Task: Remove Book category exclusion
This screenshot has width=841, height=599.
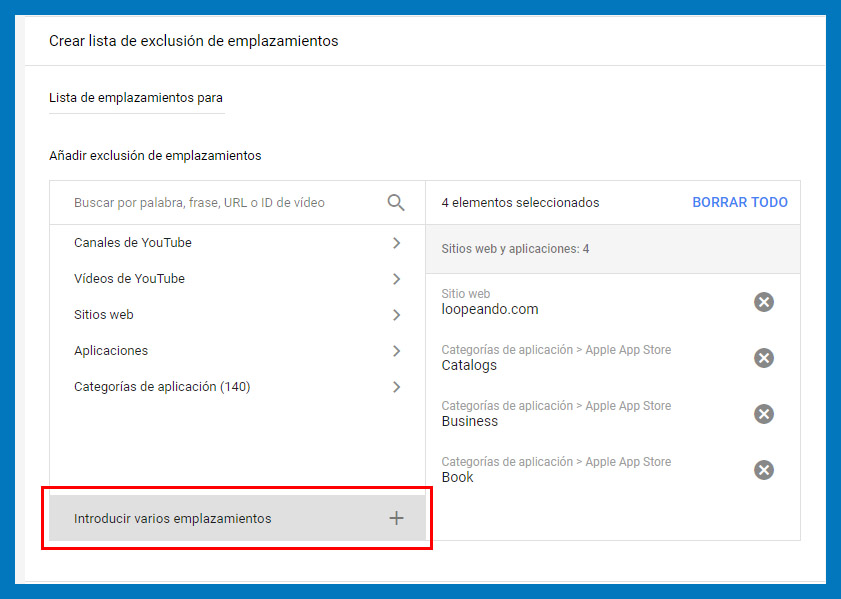Action: pyautogui.click(x=764, y=470)
